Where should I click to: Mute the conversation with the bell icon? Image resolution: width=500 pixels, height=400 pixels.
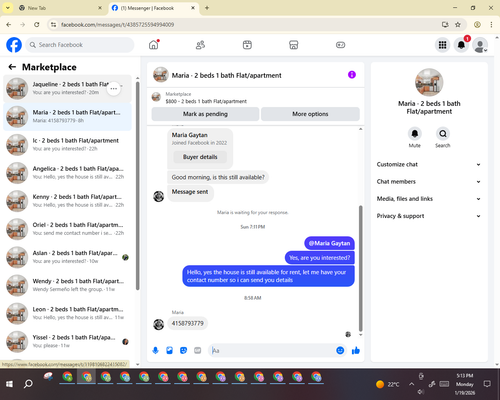(415, 134)
